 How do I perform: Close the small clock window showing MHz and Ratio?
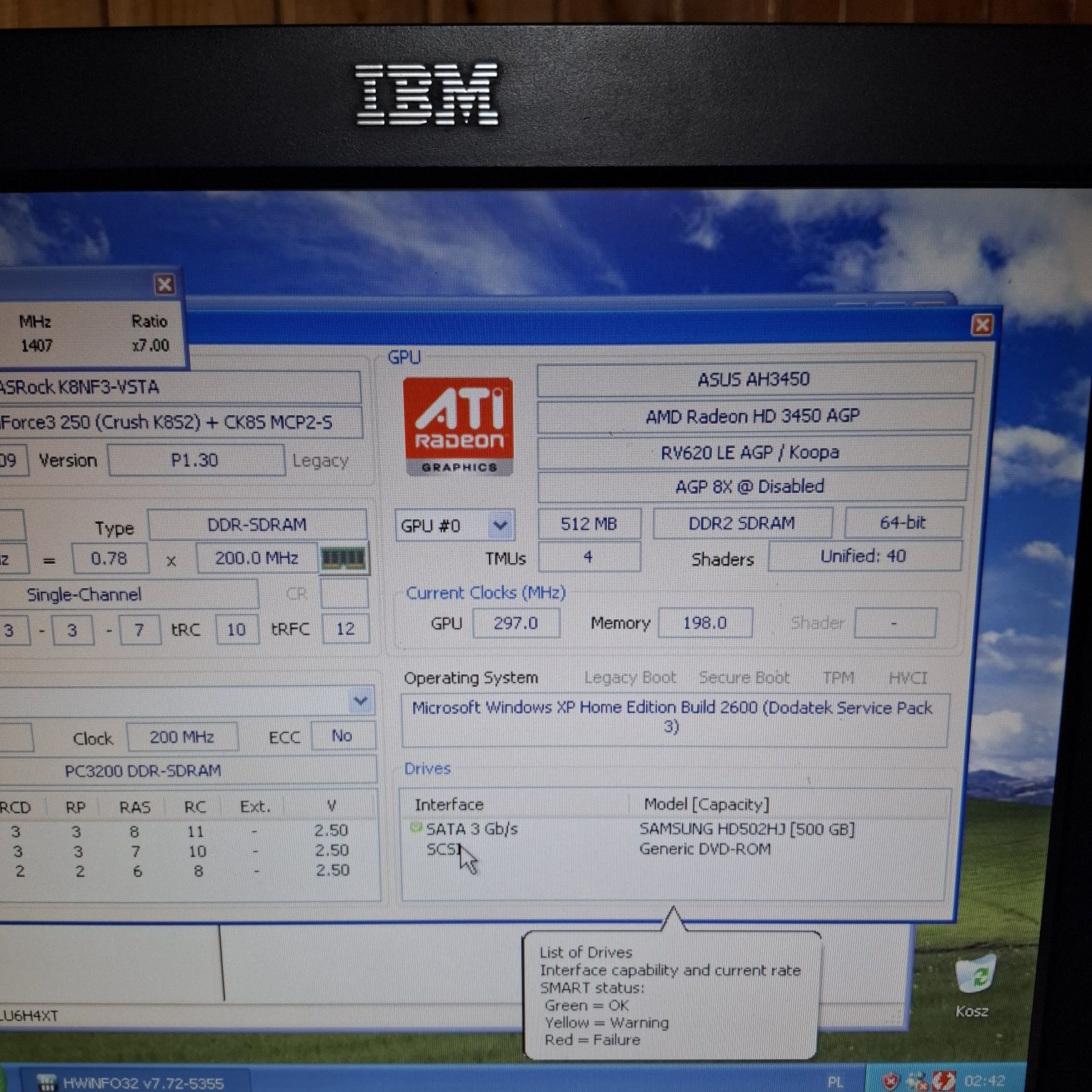(x=164, y=284)
